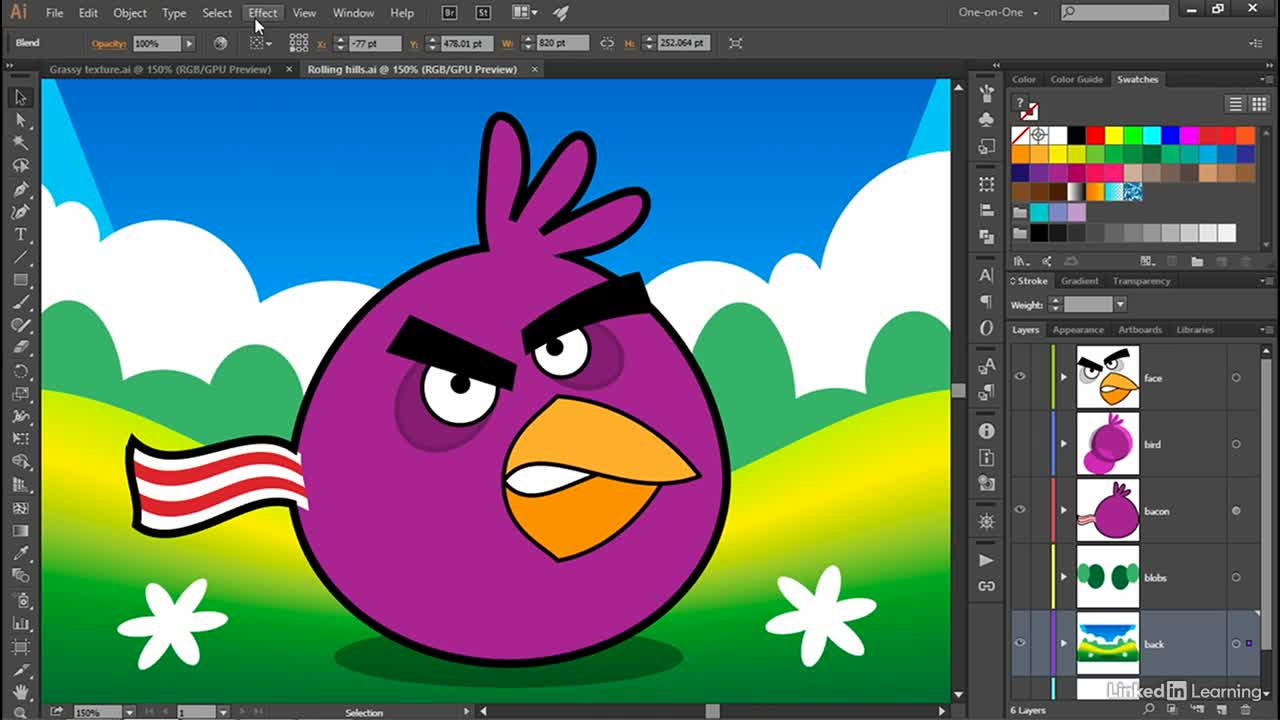
Task: Open the Pathfinder panel icon
Action: [x=987, y=237]
